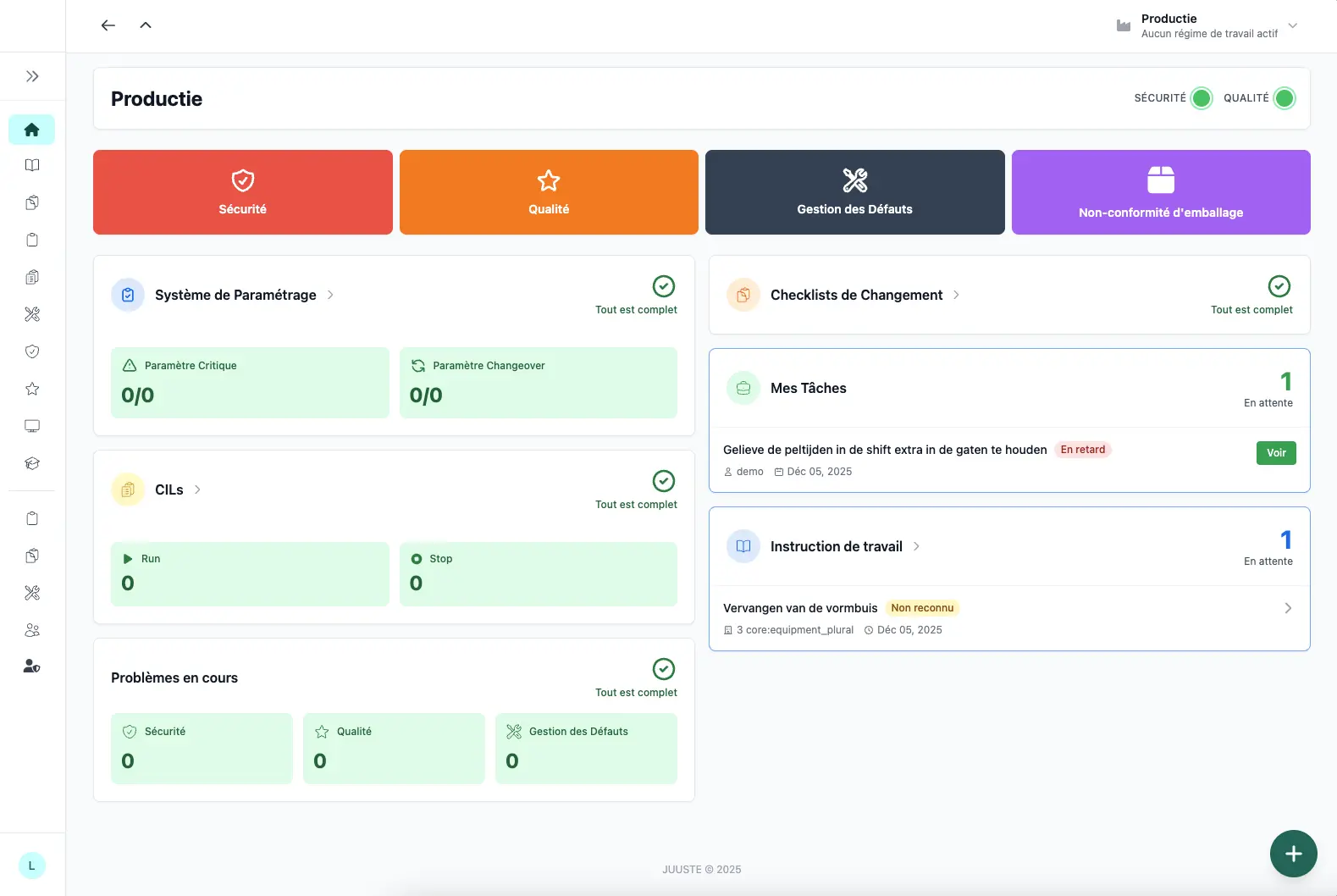The width and height of the screenshot is (1337, 896).
Task: Click the back arrow in the top bar
Action: tap(108, 25)
